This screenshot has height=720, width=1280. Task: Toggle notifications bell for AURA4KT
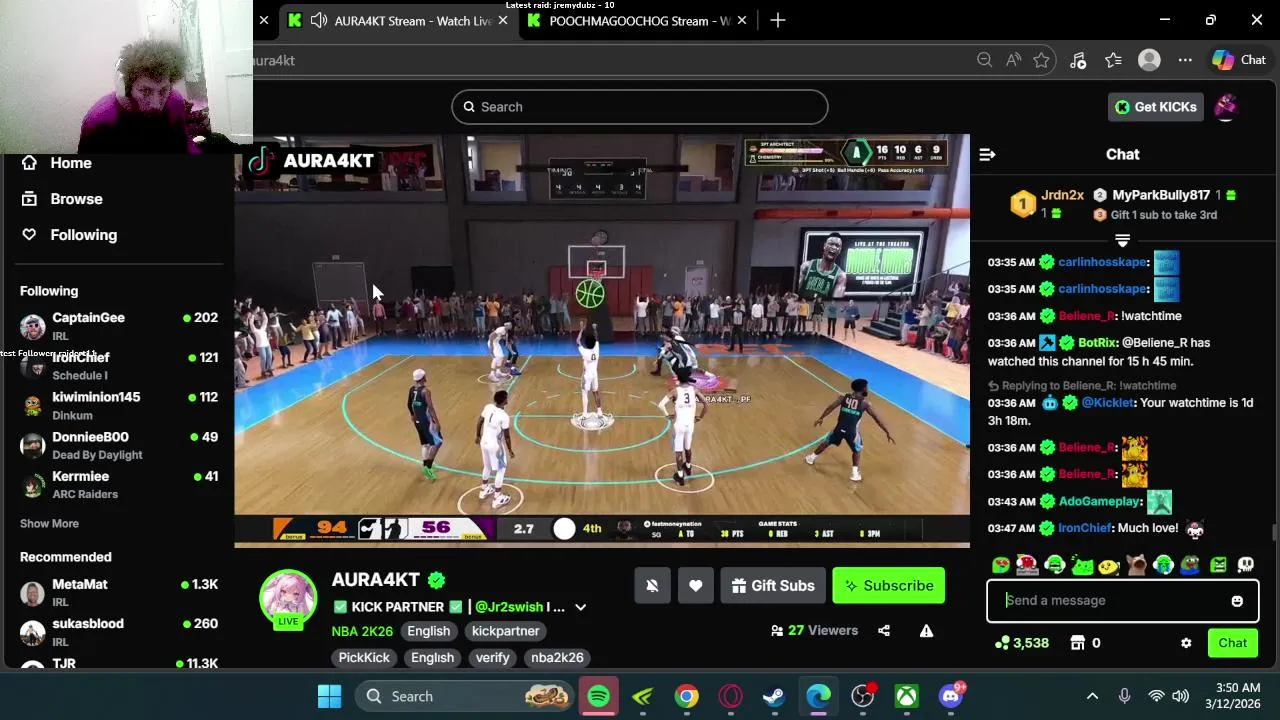click(652, 586)
